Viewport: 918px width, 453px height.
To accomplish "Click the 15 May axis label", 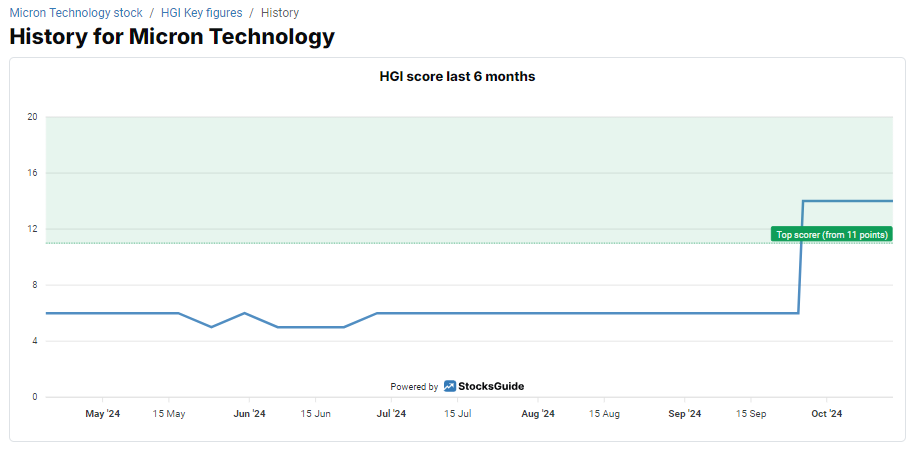I will coord(169,414).
